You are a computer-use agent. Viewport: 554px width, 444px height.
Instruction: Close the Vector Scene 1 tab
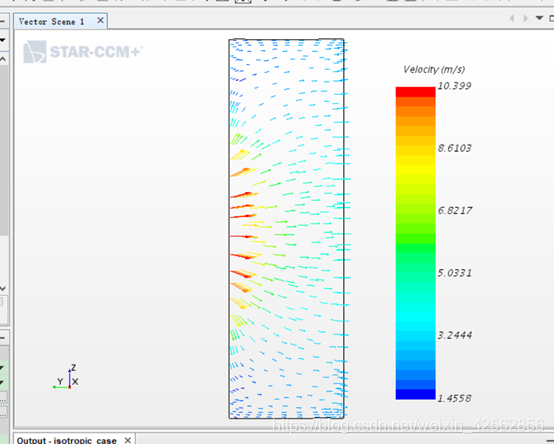point(100,21)
